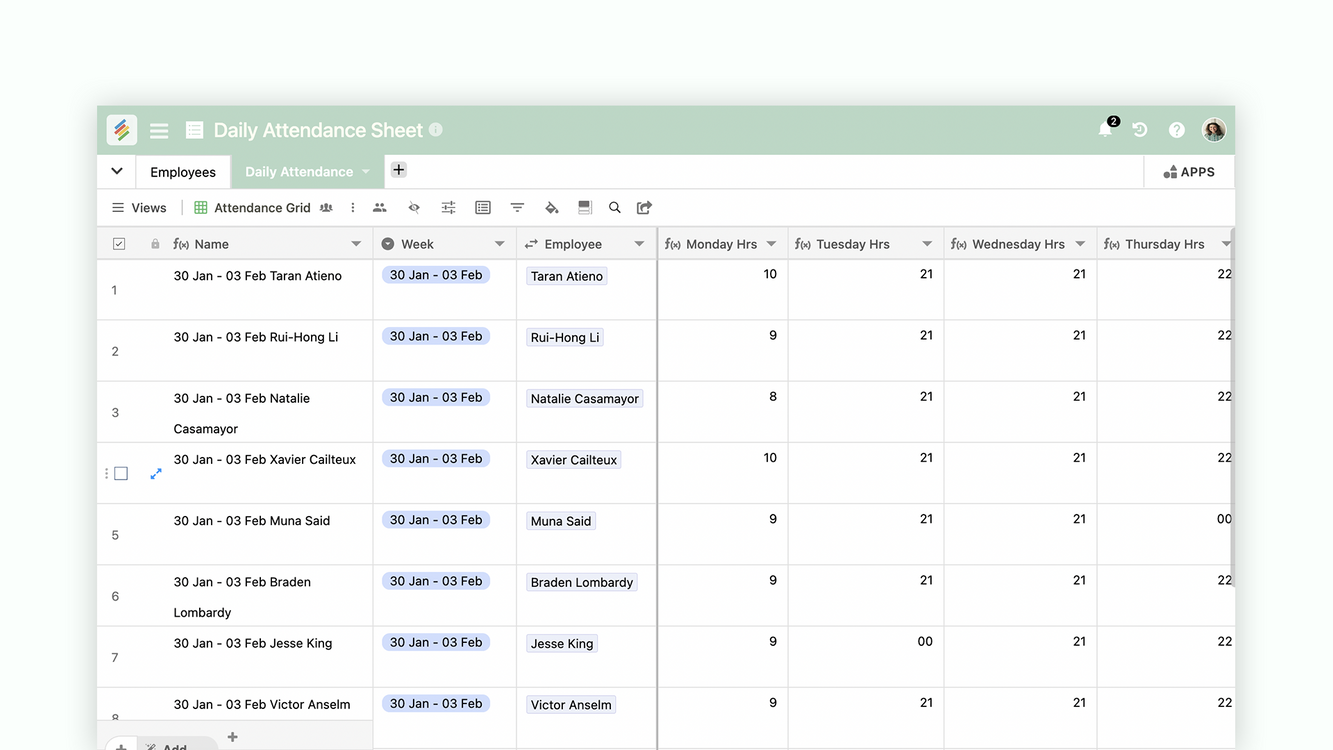This screenshot has height=750, width=1333.
Task: Click the APPS button
Action: (1189, 172)
